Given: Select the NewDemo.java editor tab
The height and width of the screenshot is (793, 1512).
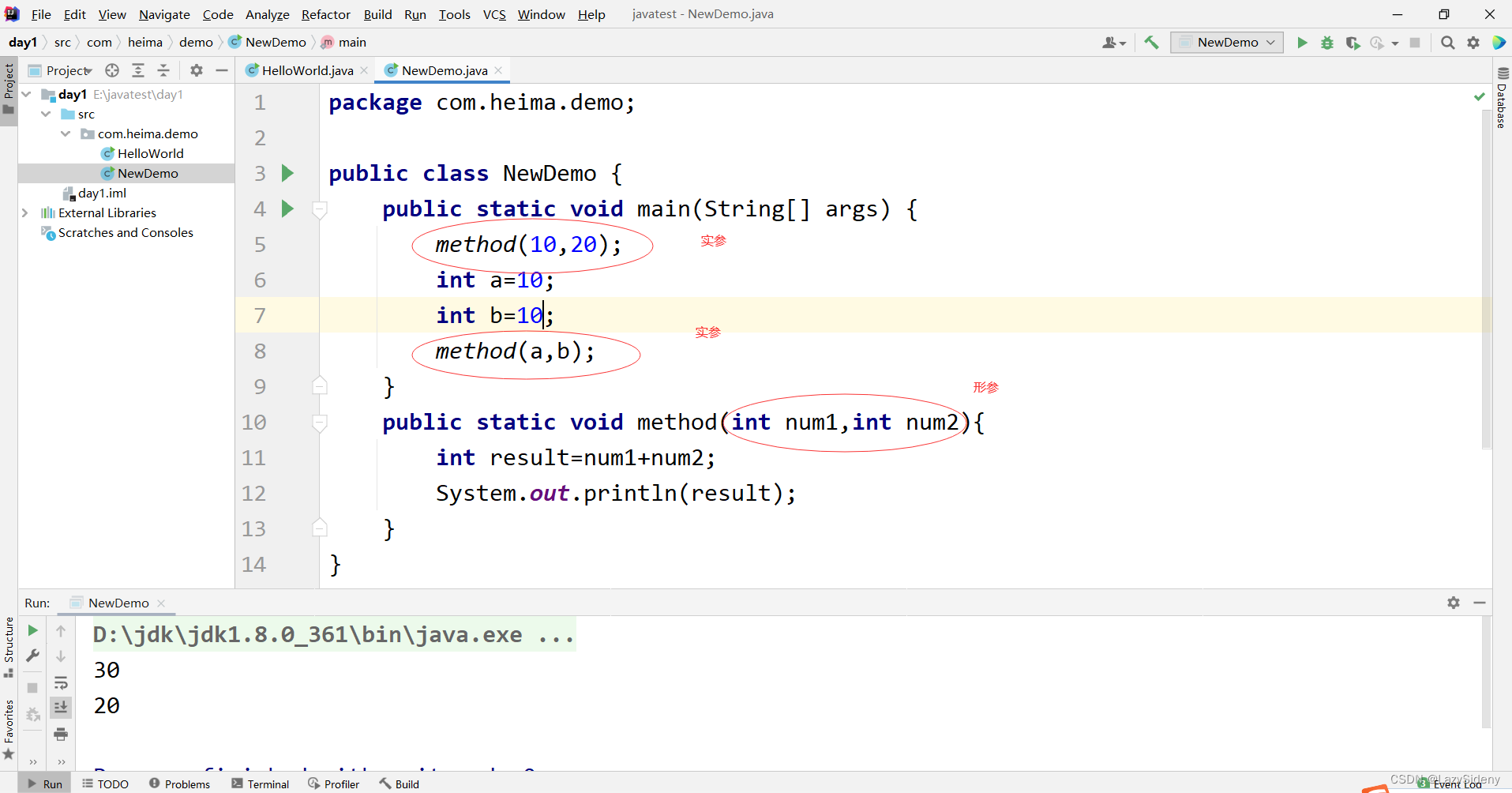Looking at the screenshot, I should point(444,70).
